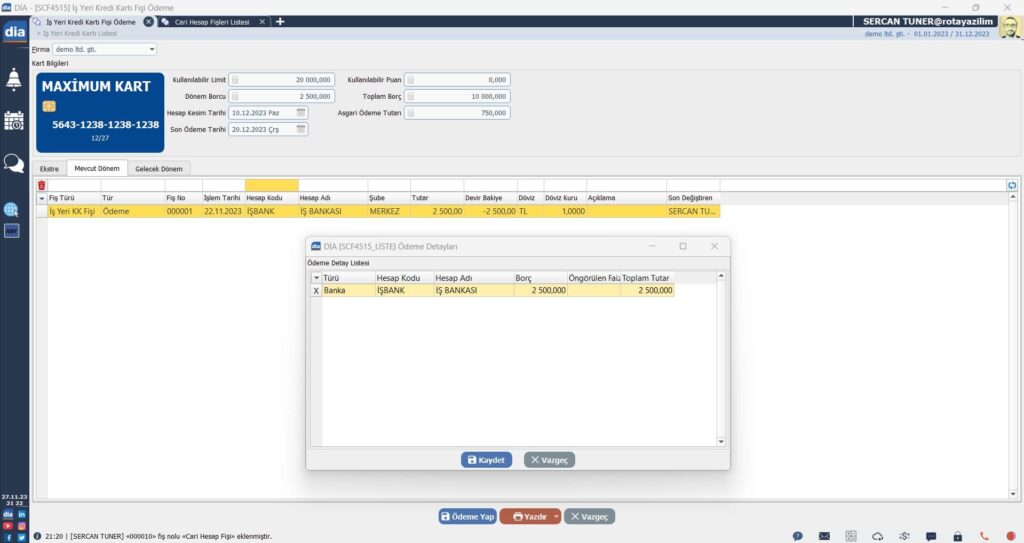Click the globe icon in sidebar
Screen dimensions: 1024x543
[11, 209]
